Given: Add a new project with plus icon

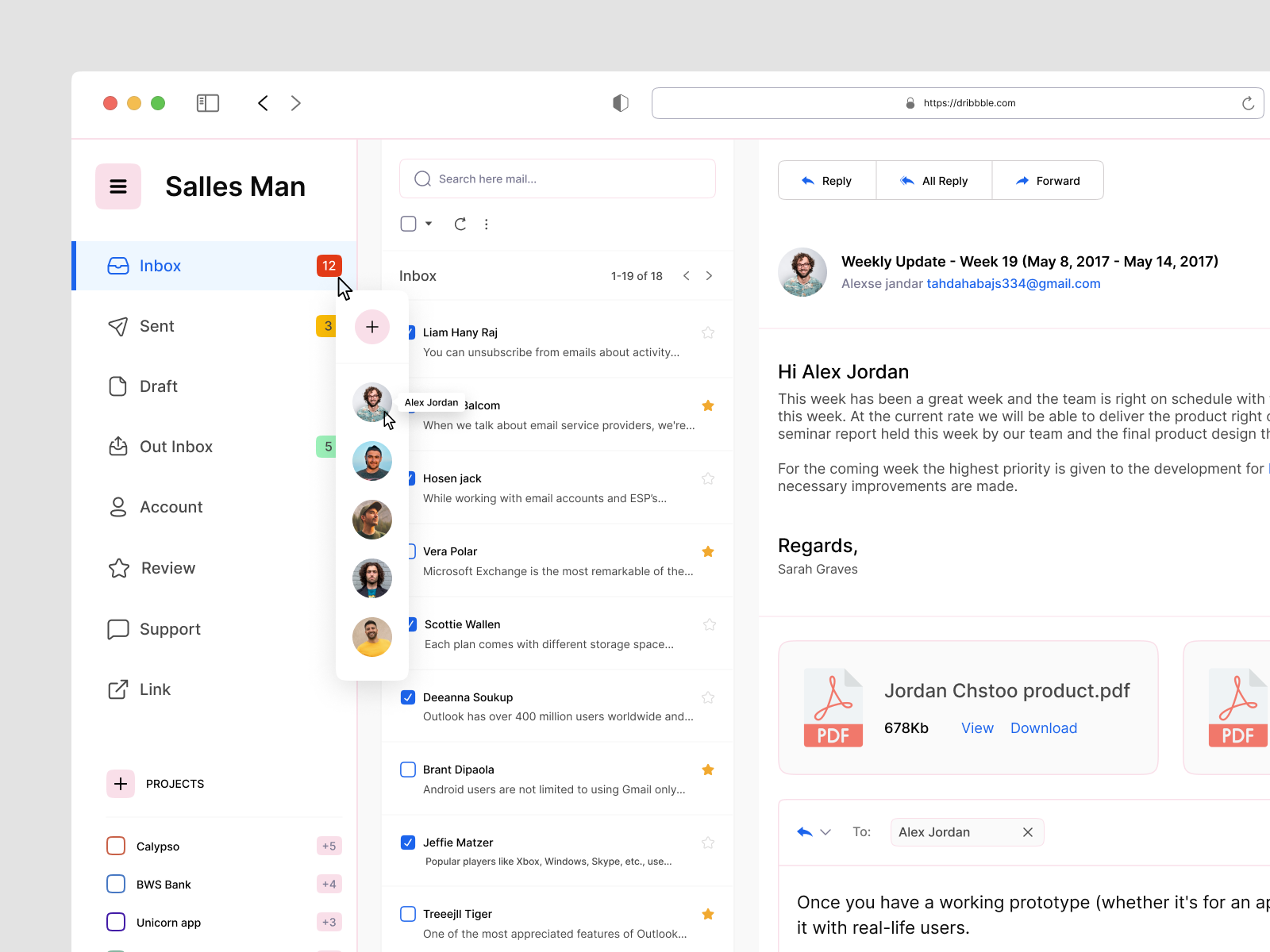Looking at the screenshot, I should pos(121,784).
